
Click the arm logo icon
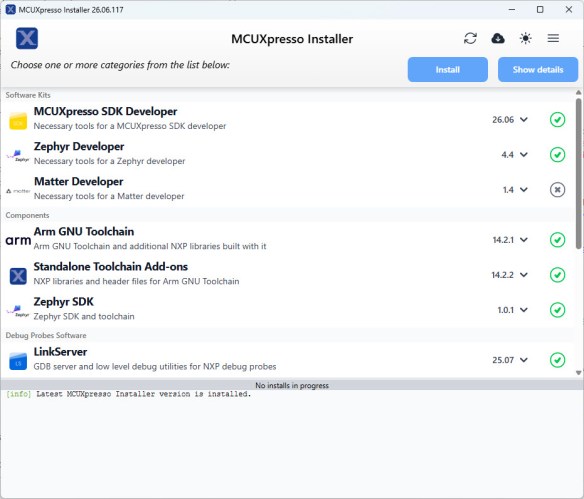[18, 240]
